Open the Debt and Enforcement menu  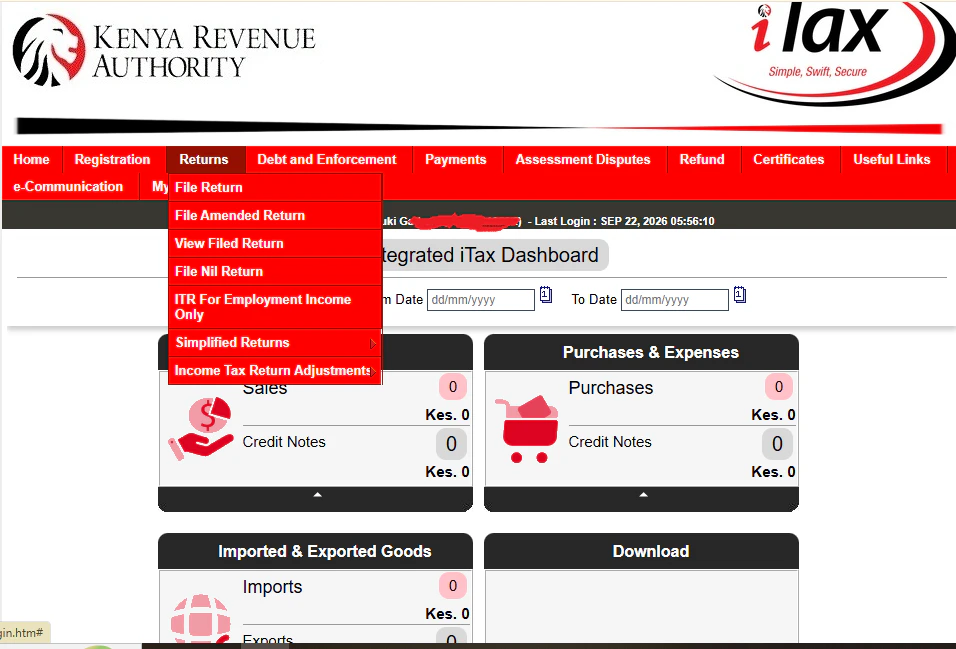327,160
